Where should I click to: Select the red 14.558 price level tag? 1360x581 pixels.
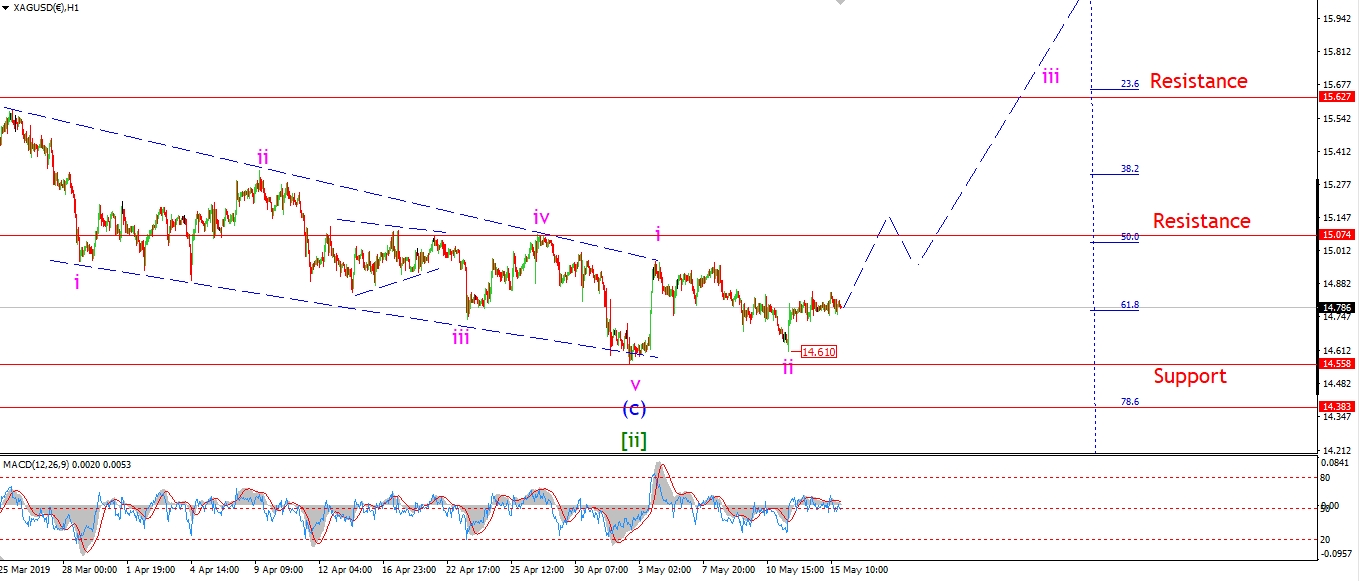pyautogui.click(x=1337, y=365)
